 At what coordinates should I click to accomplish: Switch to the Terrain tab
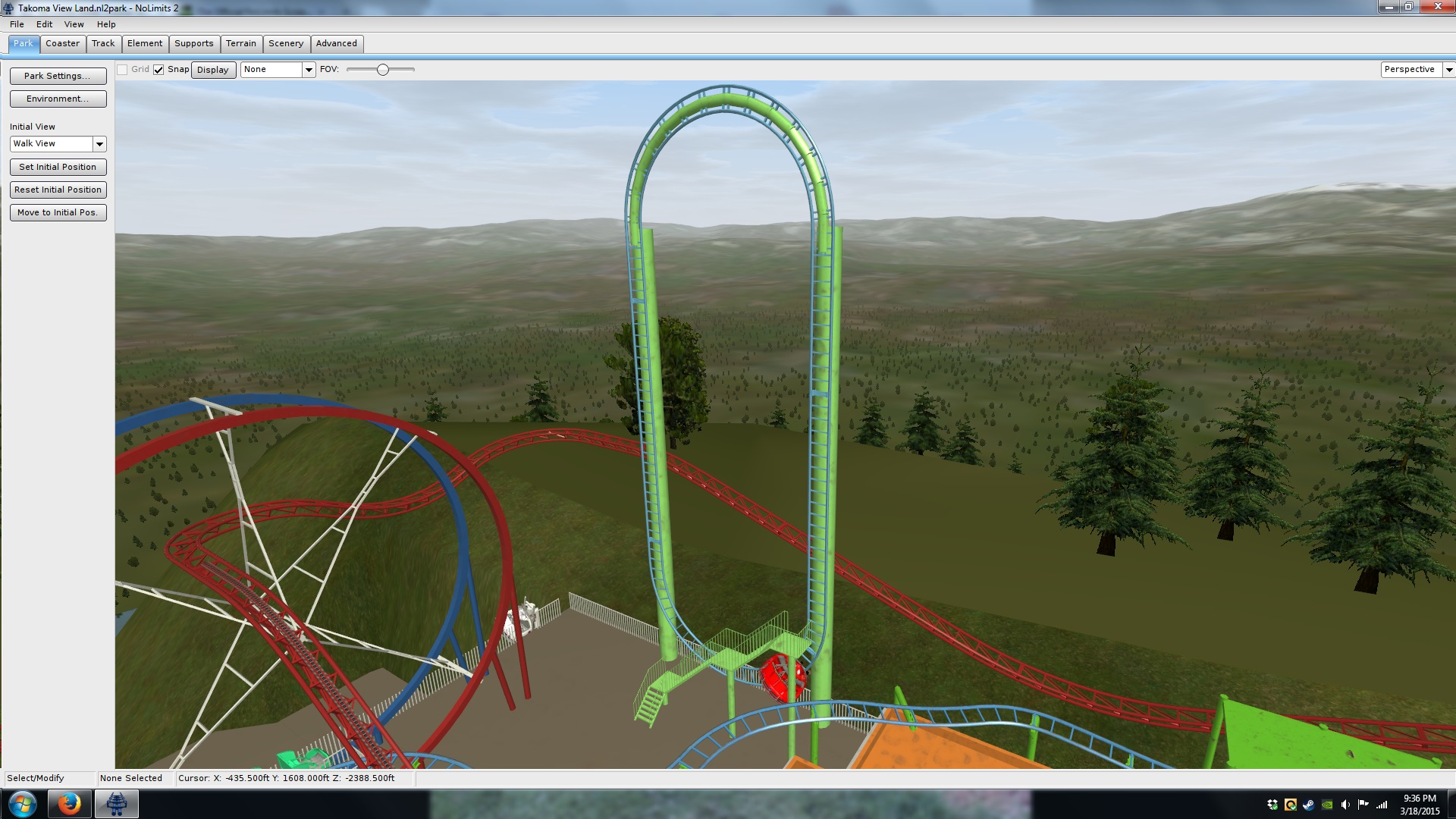point(240,43)
